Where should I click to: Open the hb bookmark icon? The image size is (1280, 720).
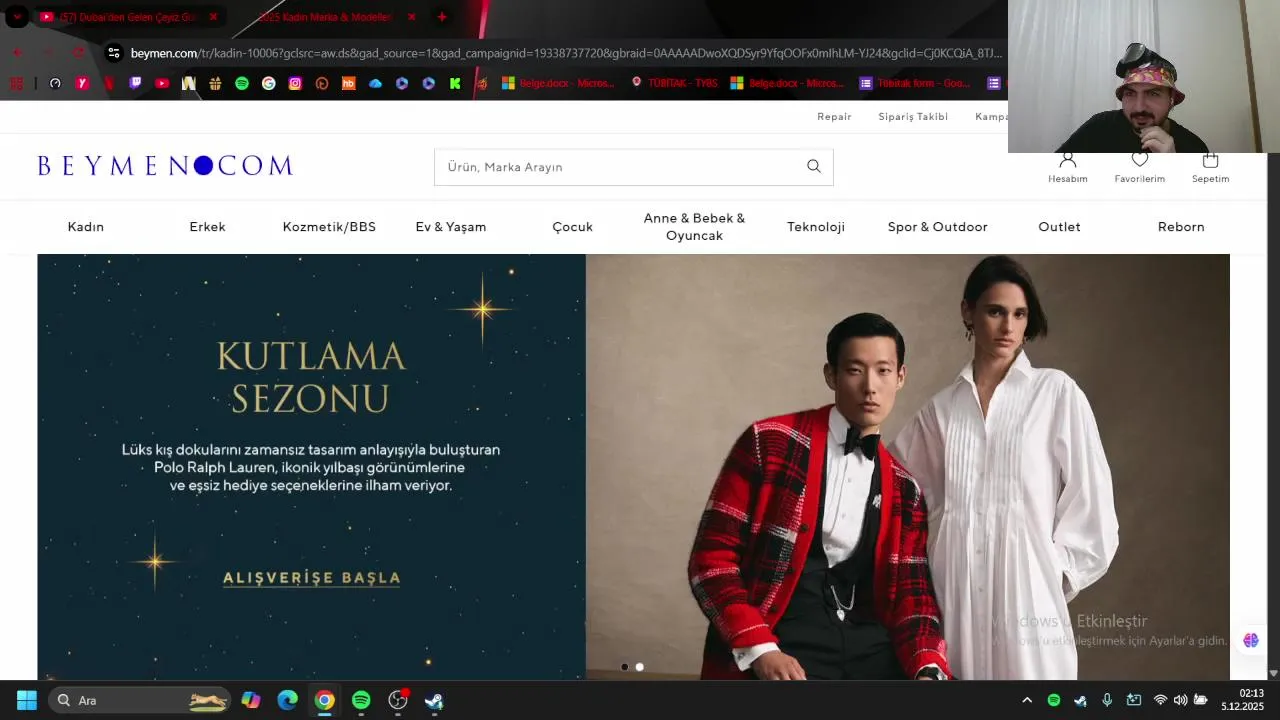349,83
